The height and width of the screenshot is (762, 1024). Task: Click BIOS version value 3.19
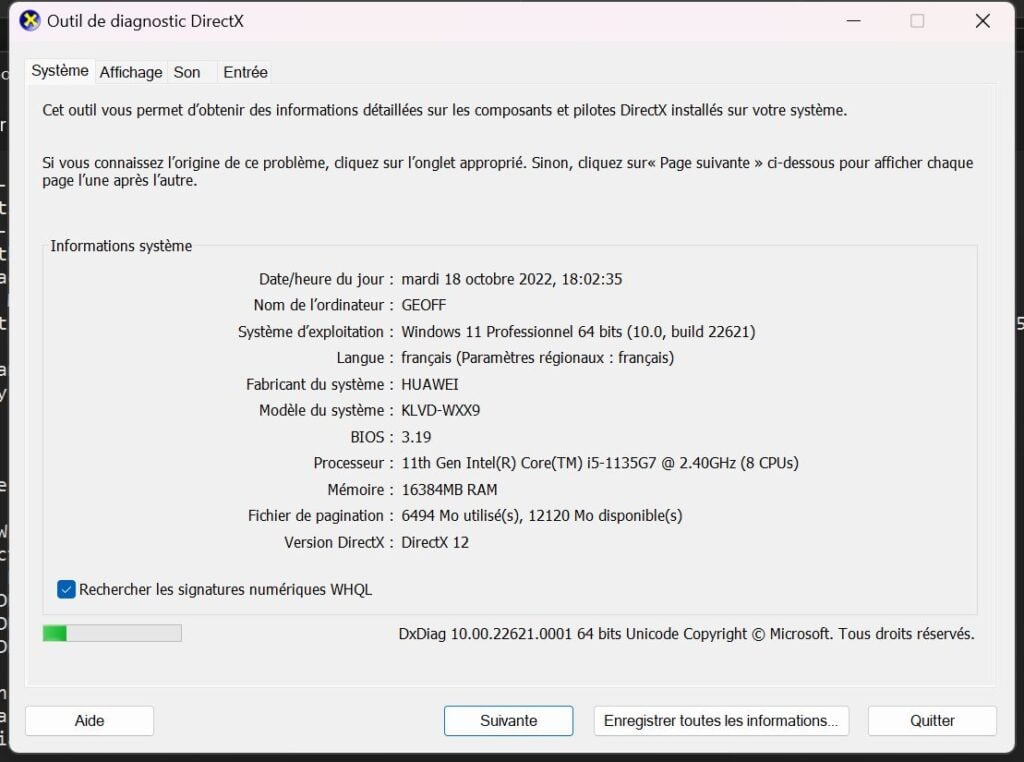click(416, 437)
